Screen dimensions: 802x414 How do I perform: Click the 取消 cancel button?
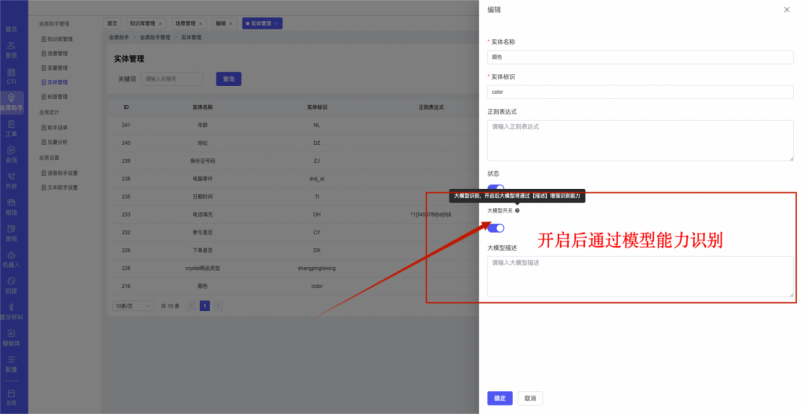pos(529,397)
